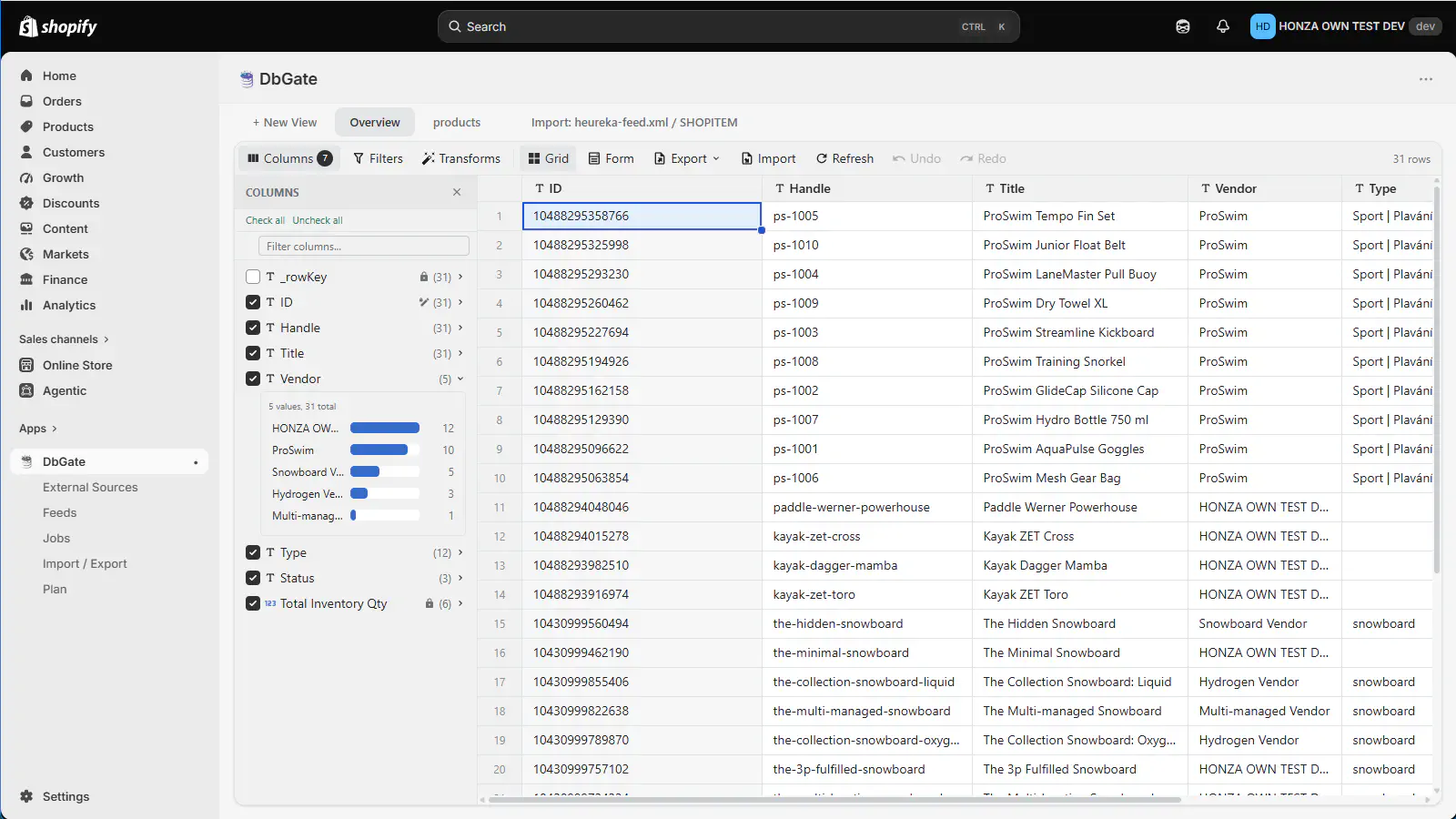The width and height of the screenshot is (1456, 819).
Task: Check the _rowKey column checkbox
Action: (x=253, y=277)
